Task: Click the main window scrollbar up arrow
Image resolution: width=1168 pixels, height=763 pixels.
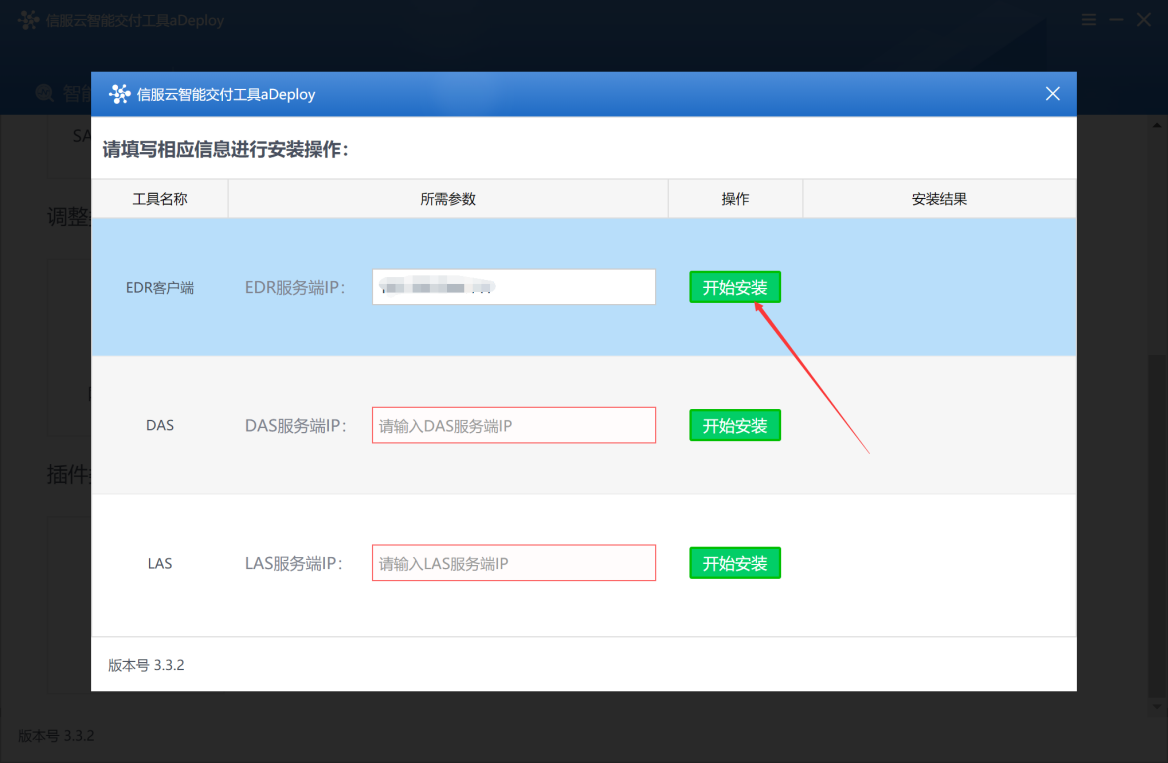Action: (x=1157, y=125)
